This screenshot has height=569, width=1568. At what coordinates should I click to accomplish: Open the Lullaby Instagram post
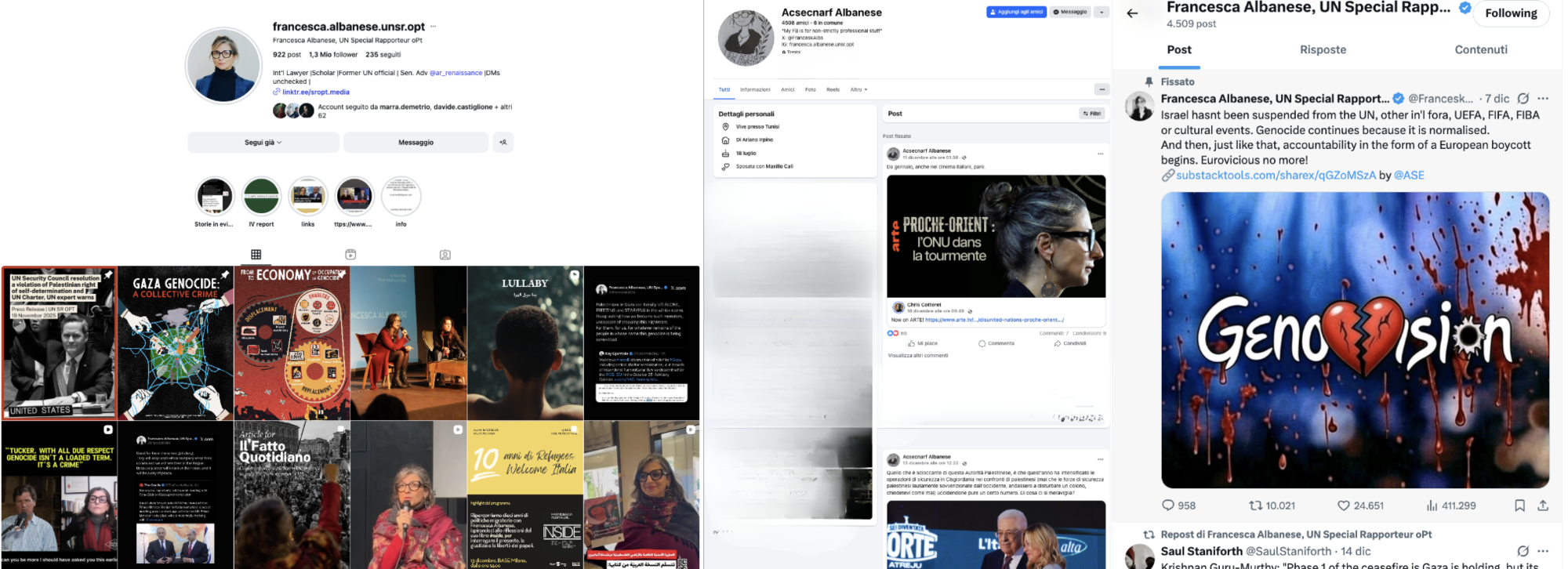[x=525, y=343]
